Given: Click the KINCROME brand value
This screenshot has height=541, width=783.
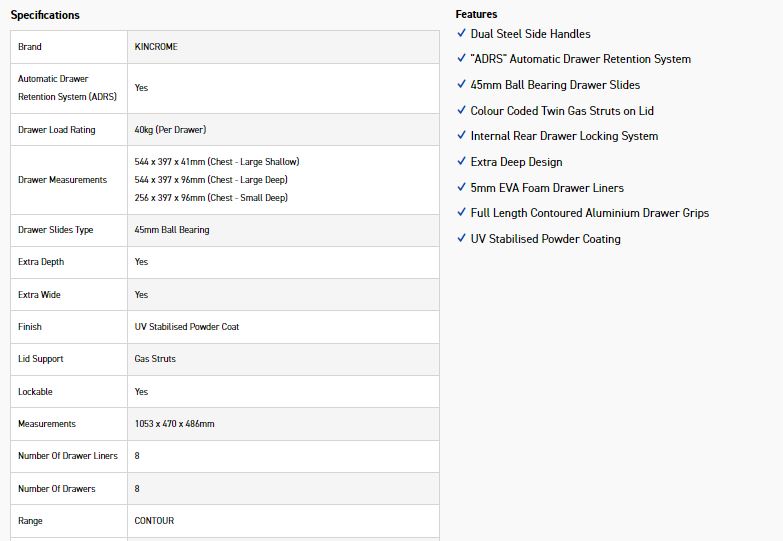Looking at the screenshot, I should tap(156, 46).
